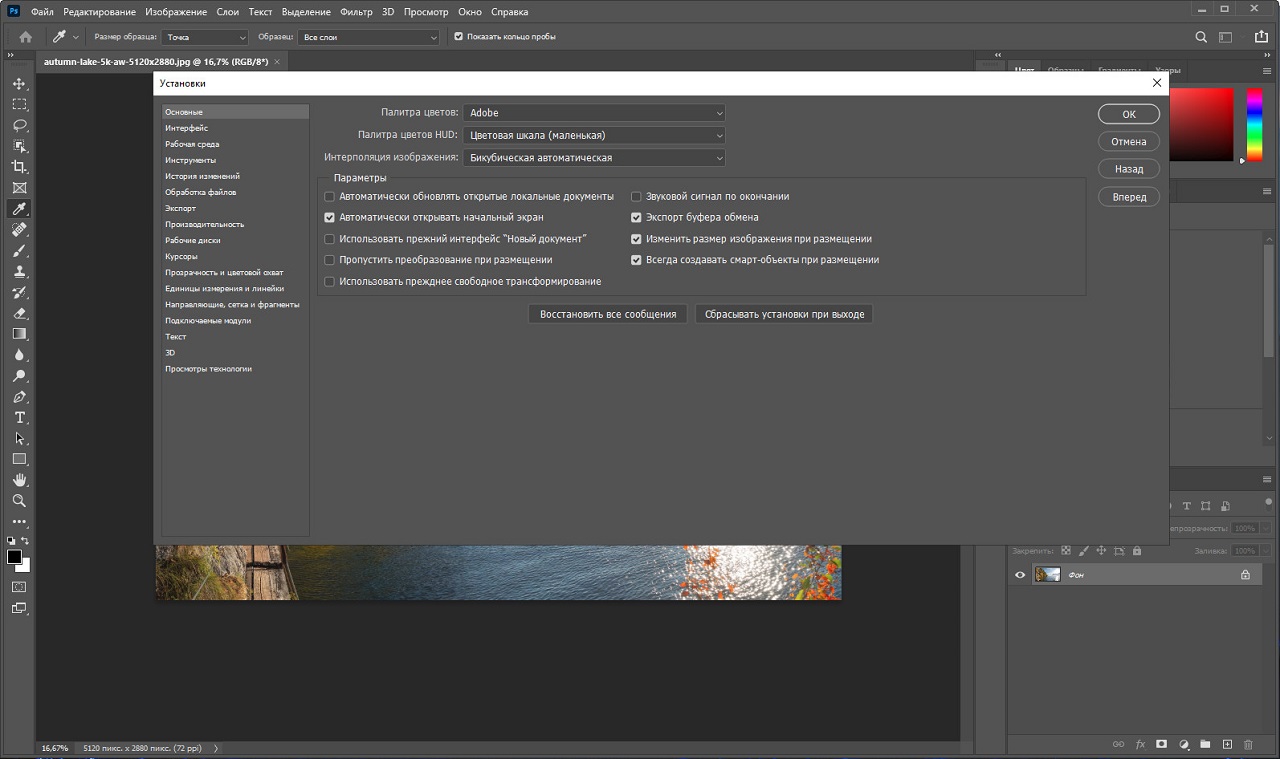Open the "Палитра цветов HUD" dropdown
The width and height of the screenshot is (1280, 759).
[x=594, y=135]
